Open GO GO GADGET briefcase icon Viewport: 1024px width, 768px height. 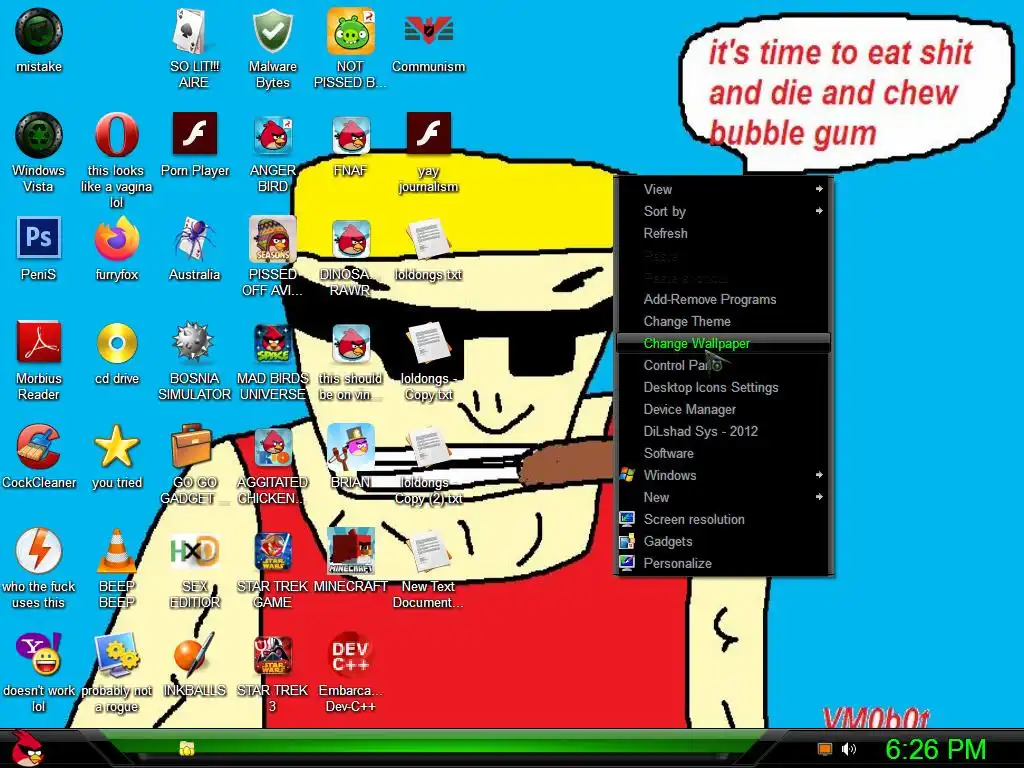click(192, 447)
